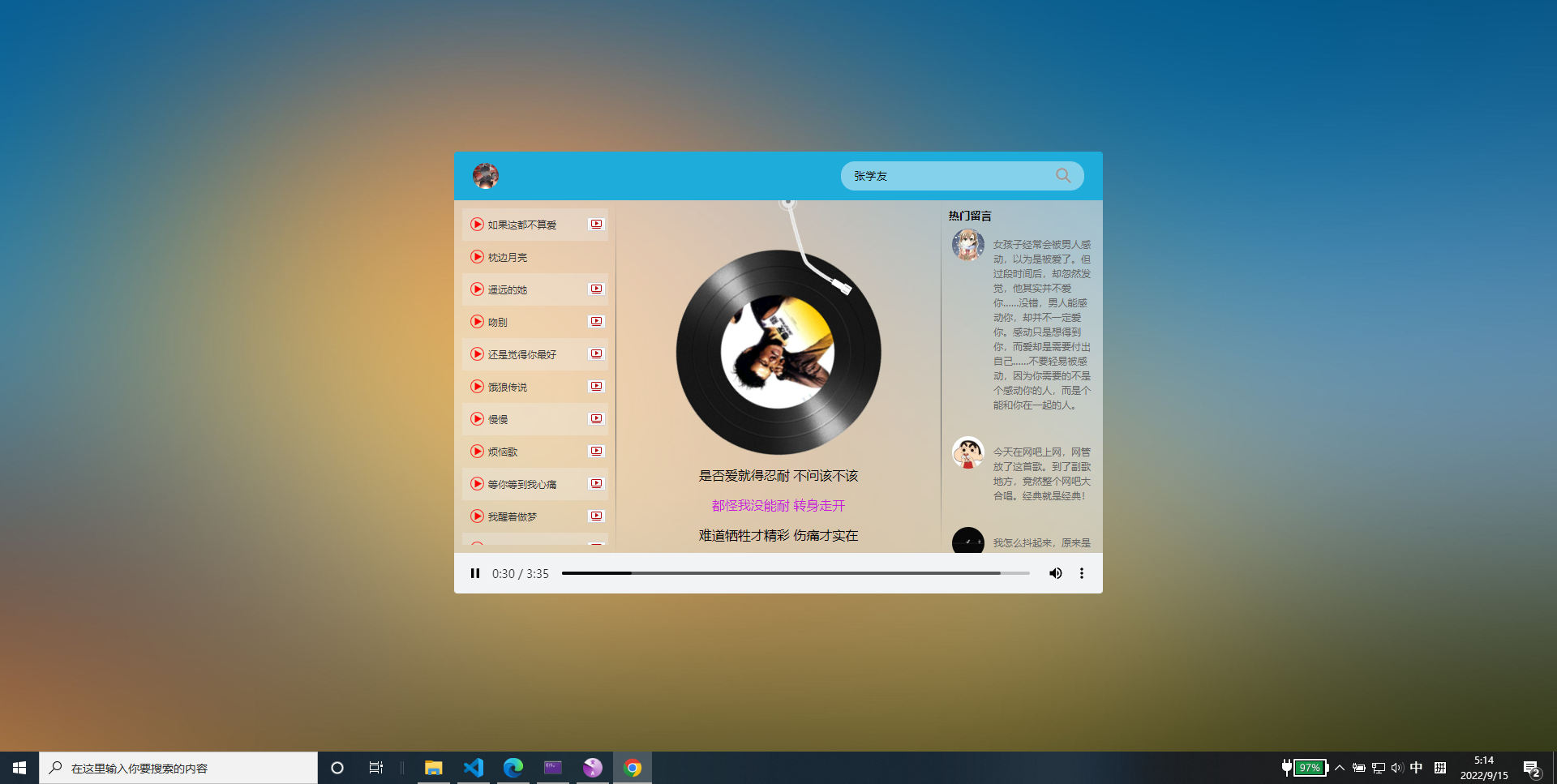Screen dimensions: 1557x784
Task: Play 饿狼传说 from the playlist
Action: point(477,387)
